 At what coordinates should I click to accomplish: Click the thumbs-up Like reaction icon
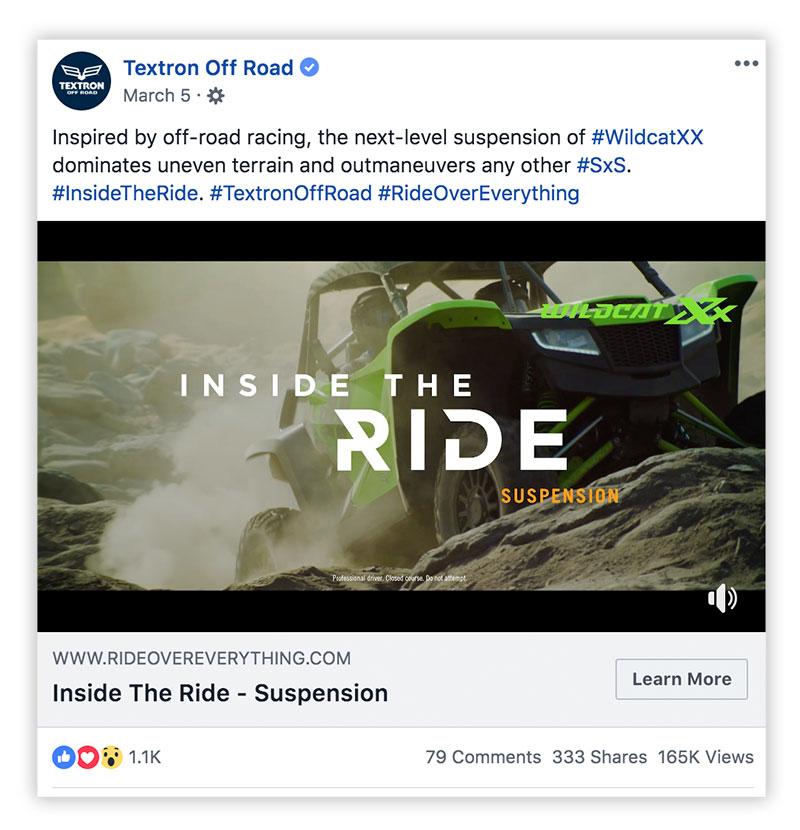(x=64, y=757)
